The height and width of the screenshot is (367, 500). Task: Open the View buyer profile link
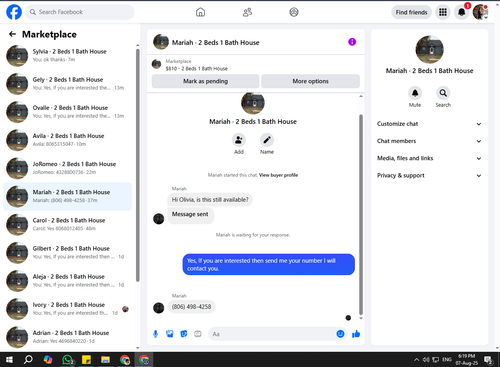(278, 175)
